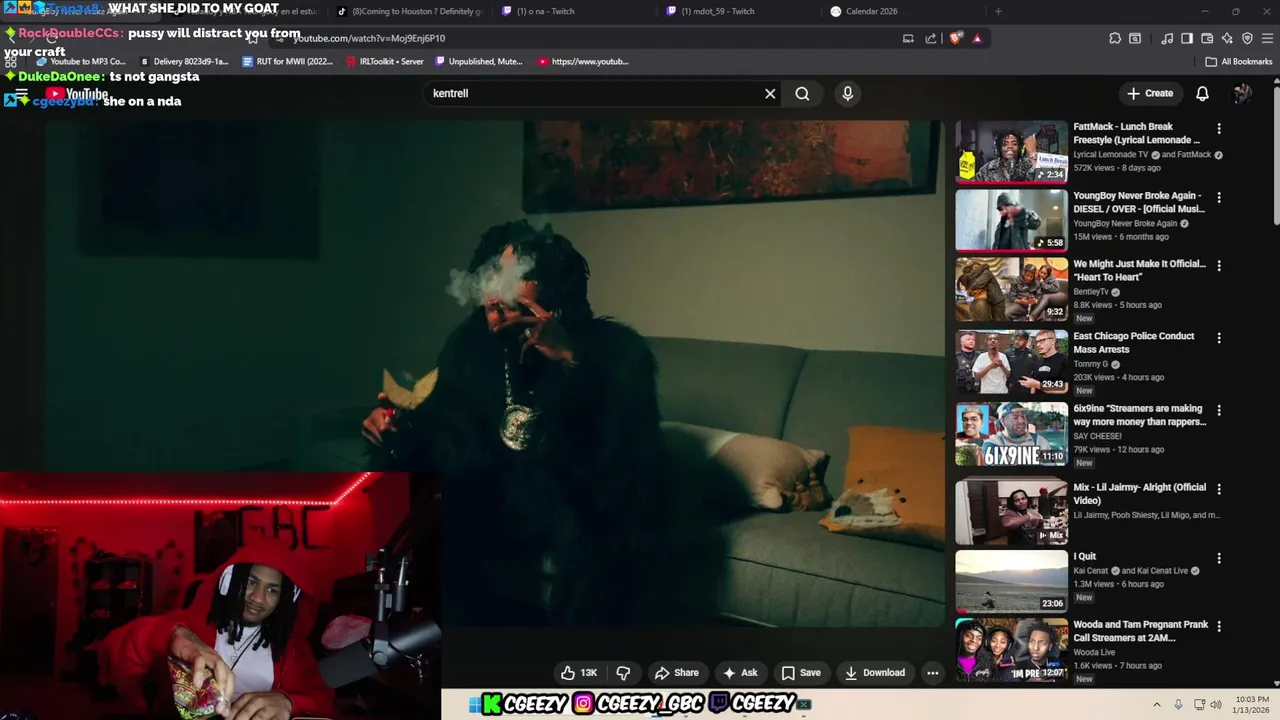This screenshot has width=1280, height=720.
Task: Click the Brave Shields lion icon
Action: [956, 38]
